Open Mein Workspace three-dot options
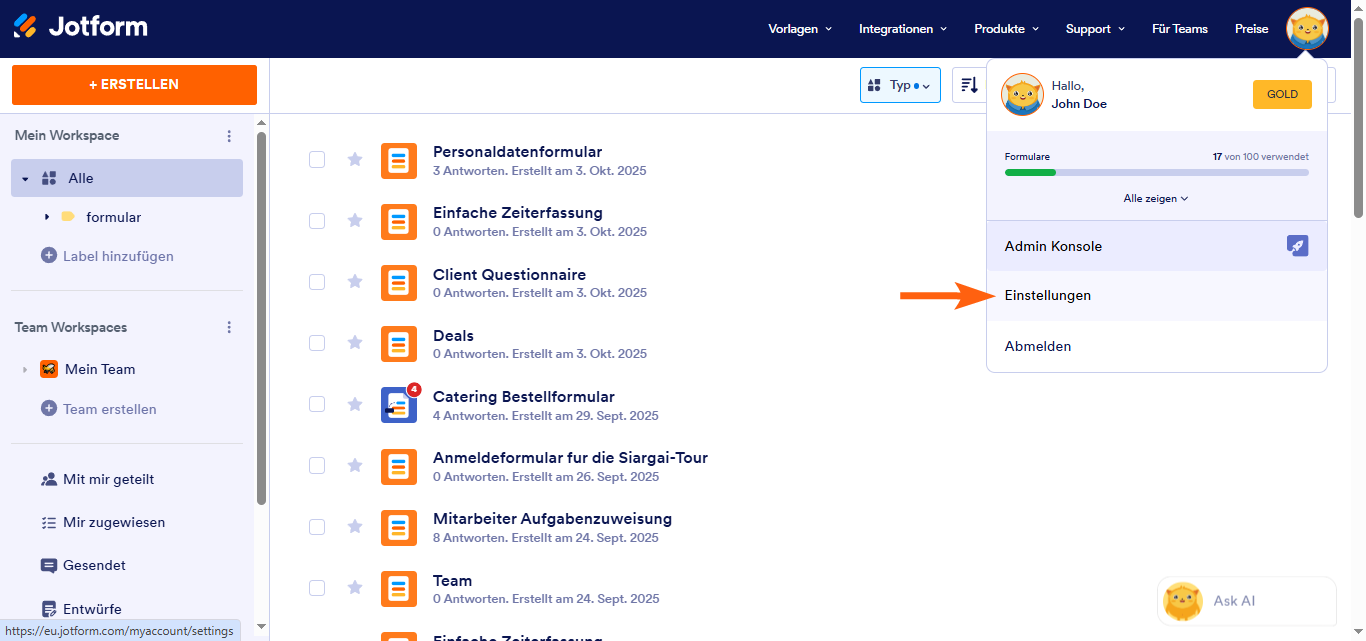The width and height of the screenshot is (1366, 641). point(229,136)
